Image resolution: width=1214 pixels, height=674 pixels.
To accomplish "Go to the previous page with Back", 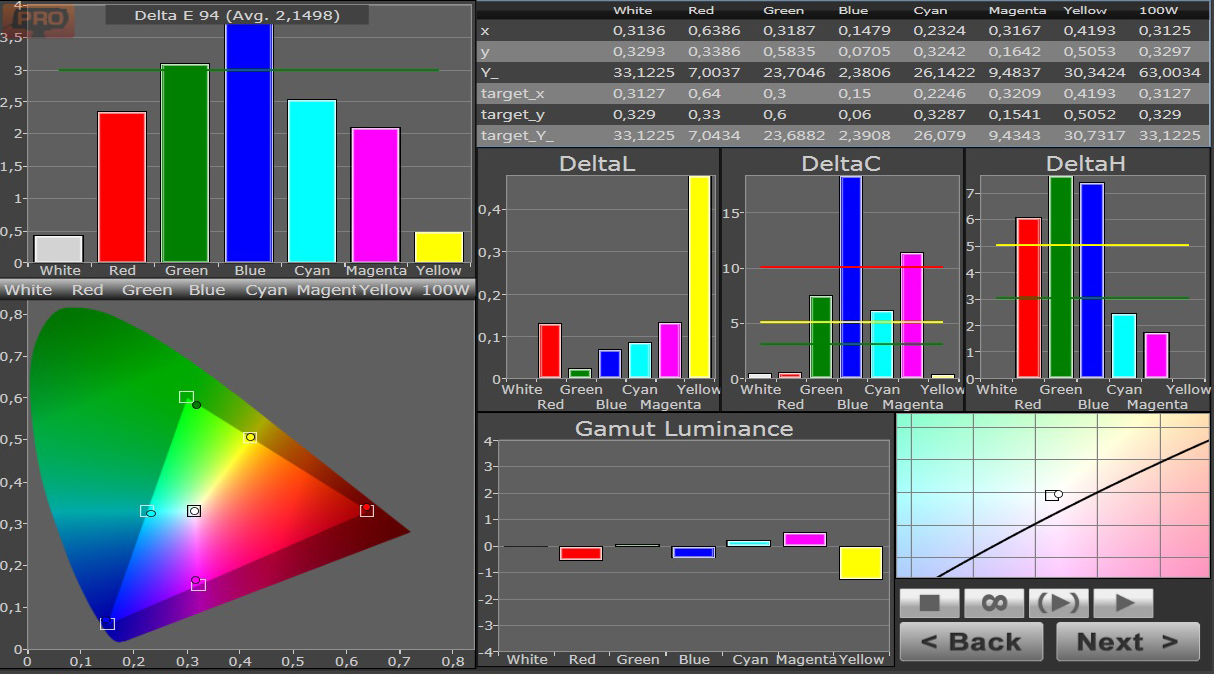I will coord(971,642).
